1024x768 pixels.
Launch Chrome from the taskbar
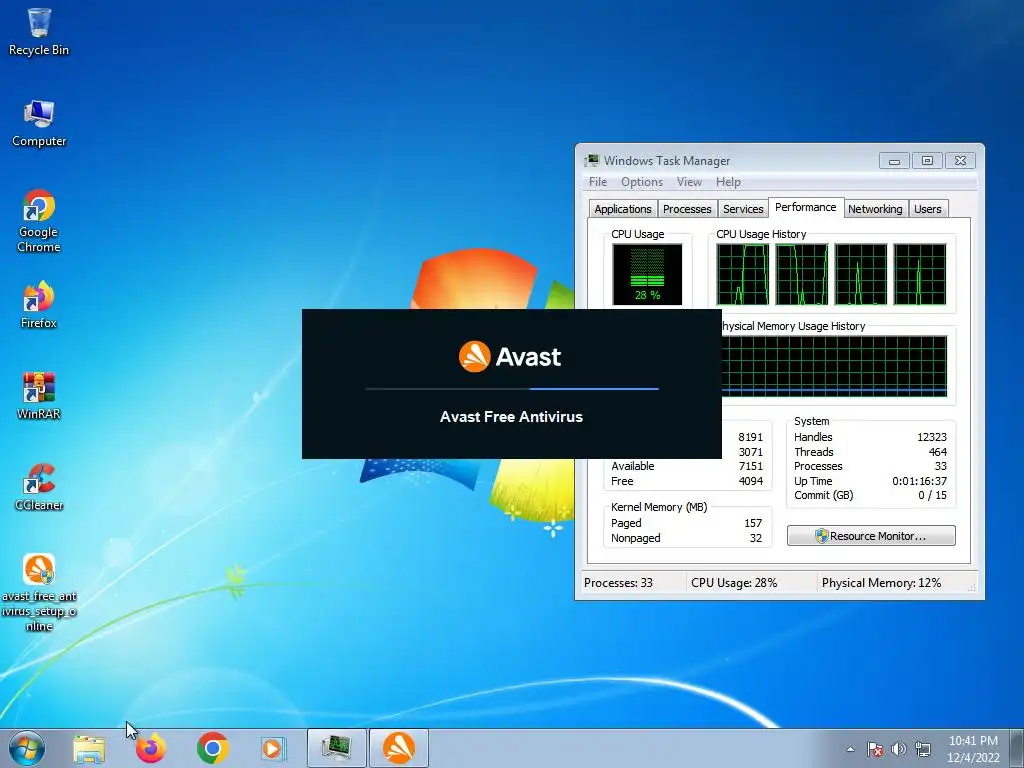click(212, 748)
